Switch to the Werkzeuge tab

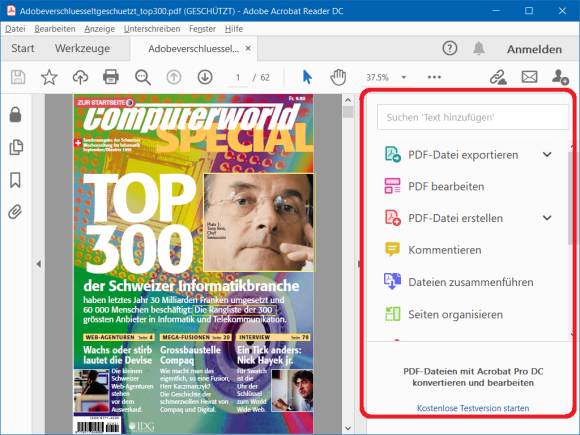[82, 48]
